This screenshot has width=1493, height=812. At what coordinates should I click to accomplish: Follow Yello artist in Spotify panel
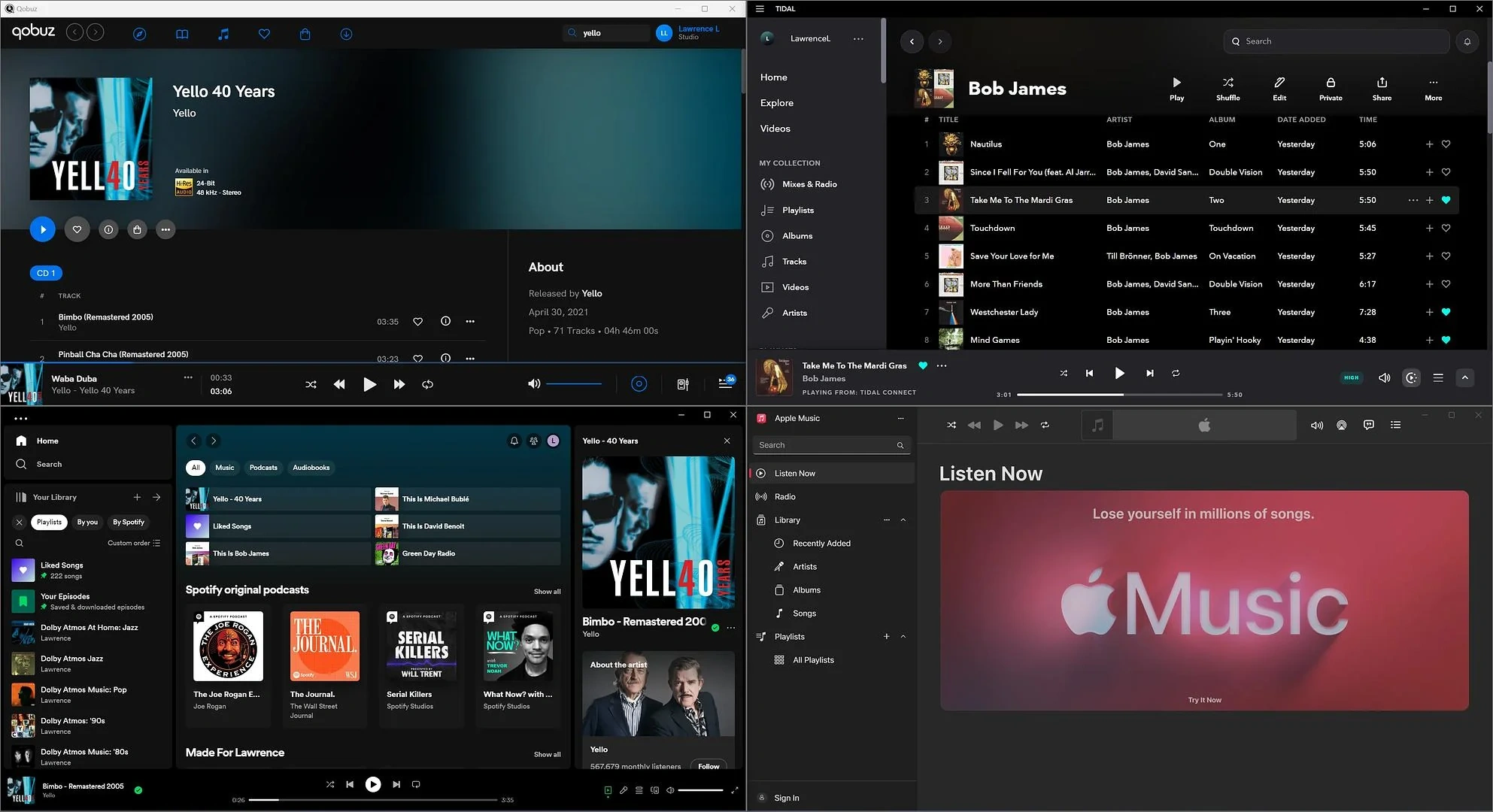pos(708,766)
